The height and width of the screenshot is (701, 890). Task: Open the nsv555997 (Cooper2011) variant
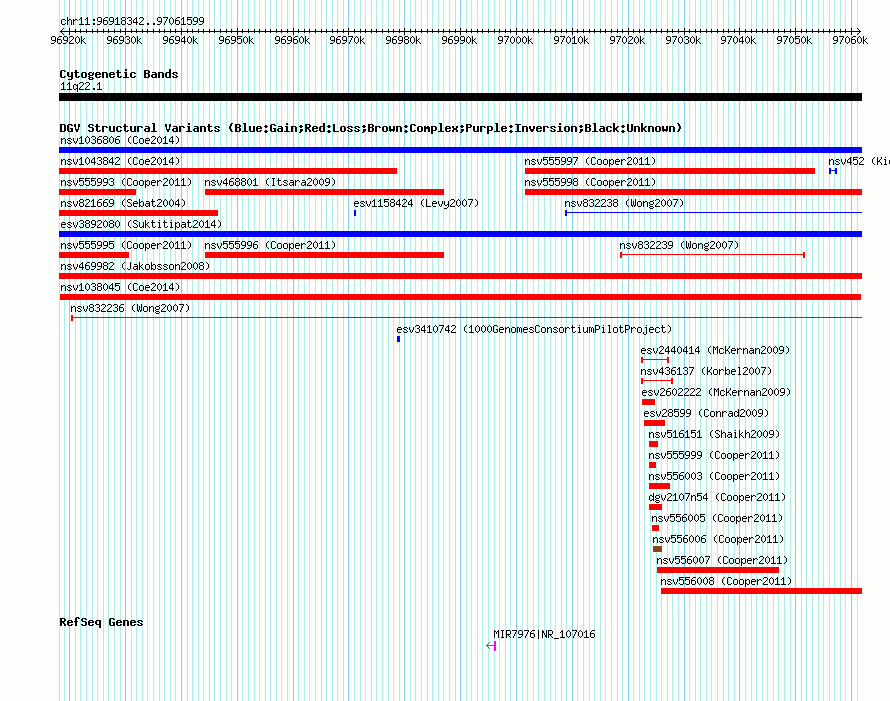590,161
